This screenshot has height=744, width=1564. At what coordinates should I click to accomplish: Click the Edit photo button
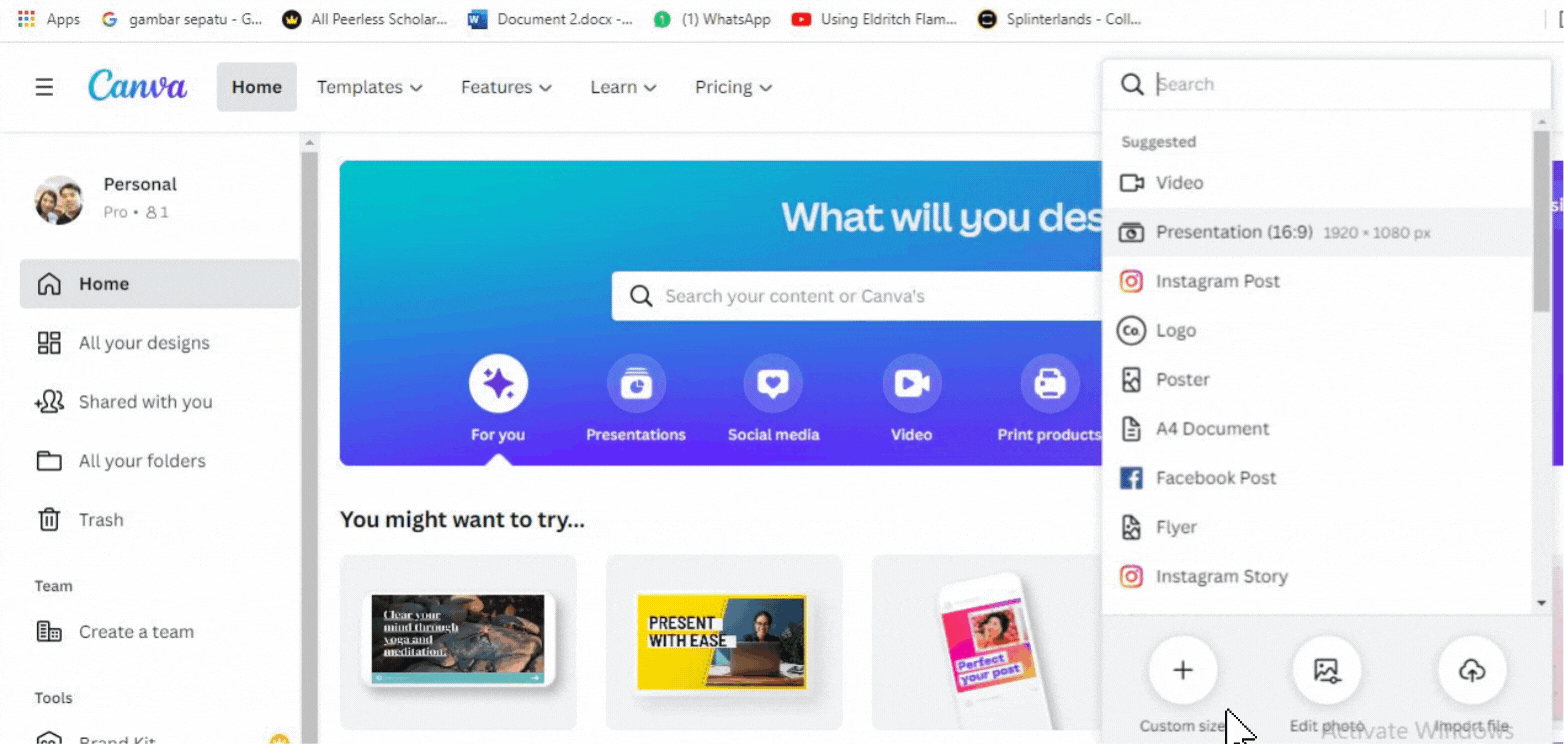tap(1327, 670)
